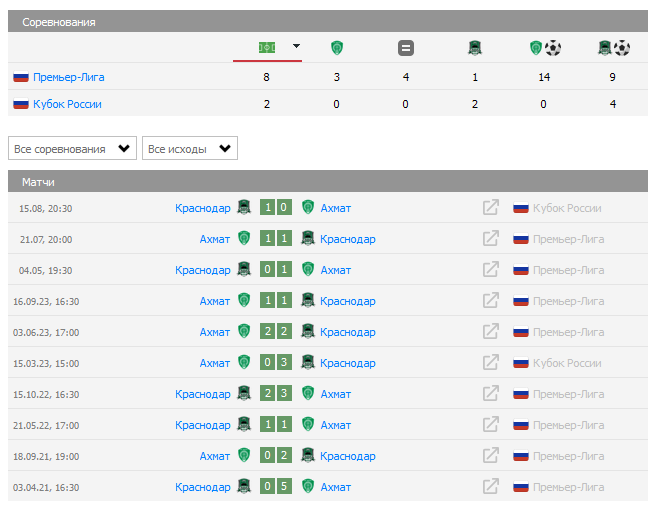Open Кубок России link in competitions table

[67, 104]
